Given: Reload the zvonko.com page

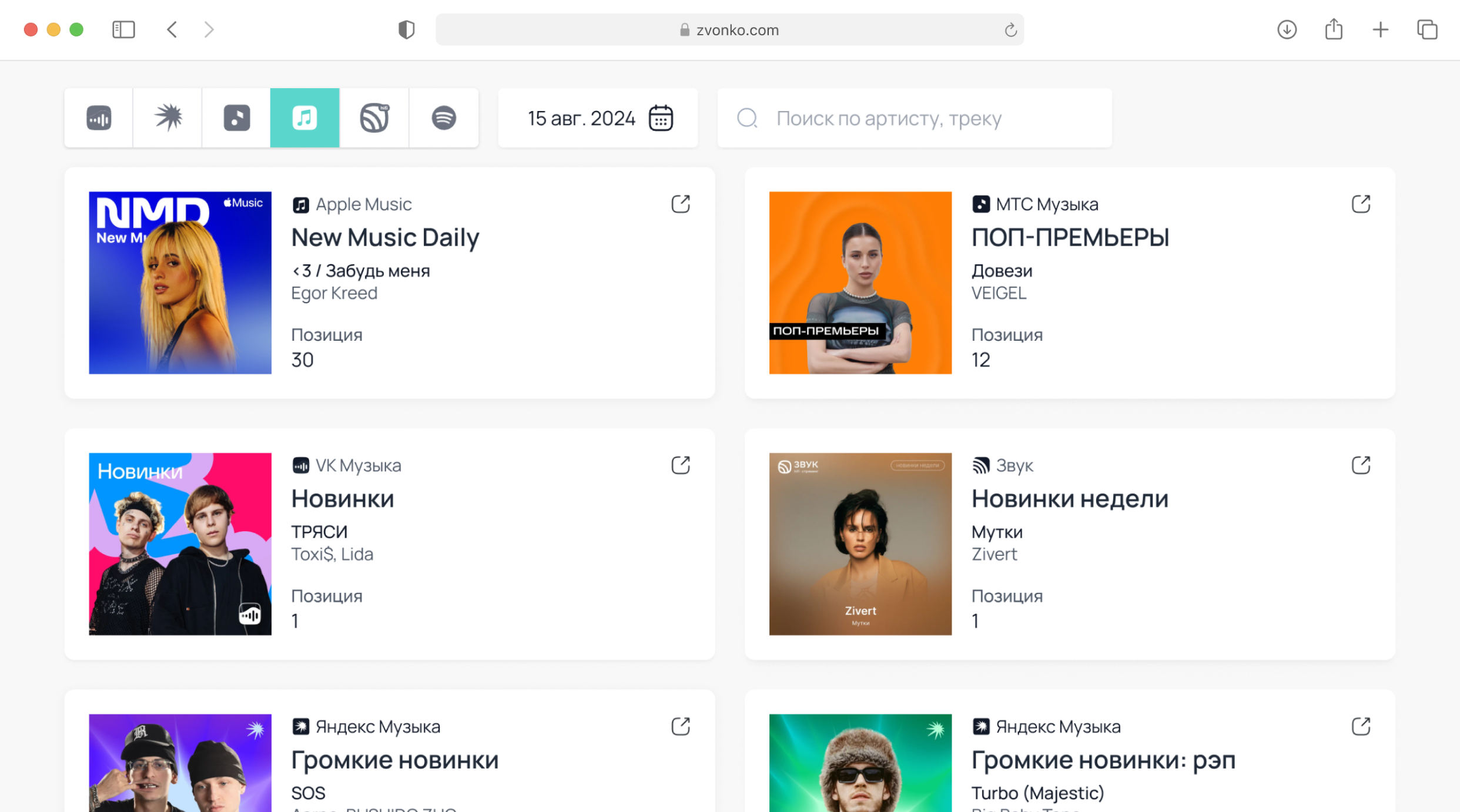Looking at the screenshot, I should [x=1010, y=30].
